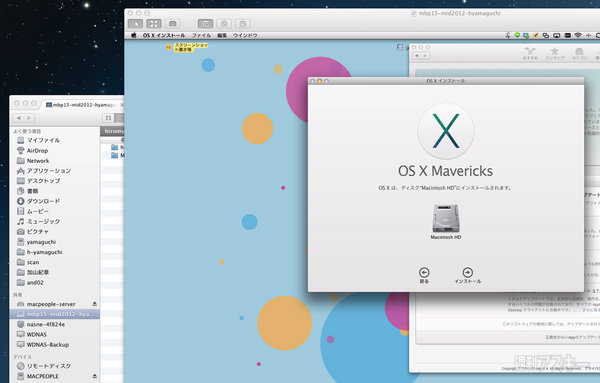
Task: Open the remote Apple menu
Action: [x=134, y=35]
